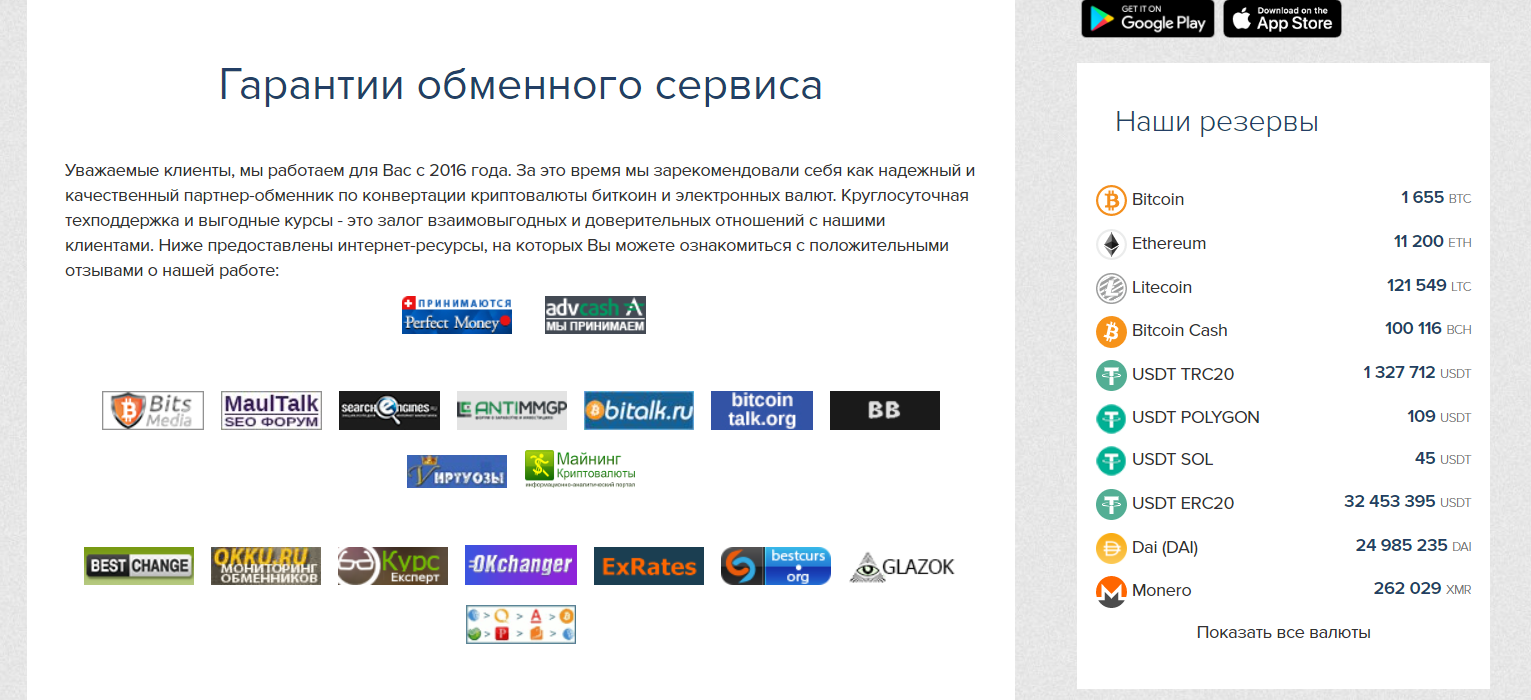Image resolution: width=1531 pixels, height=700 pixels.
Task: Open the ExRates badge
Action: (x=649, y=566)
